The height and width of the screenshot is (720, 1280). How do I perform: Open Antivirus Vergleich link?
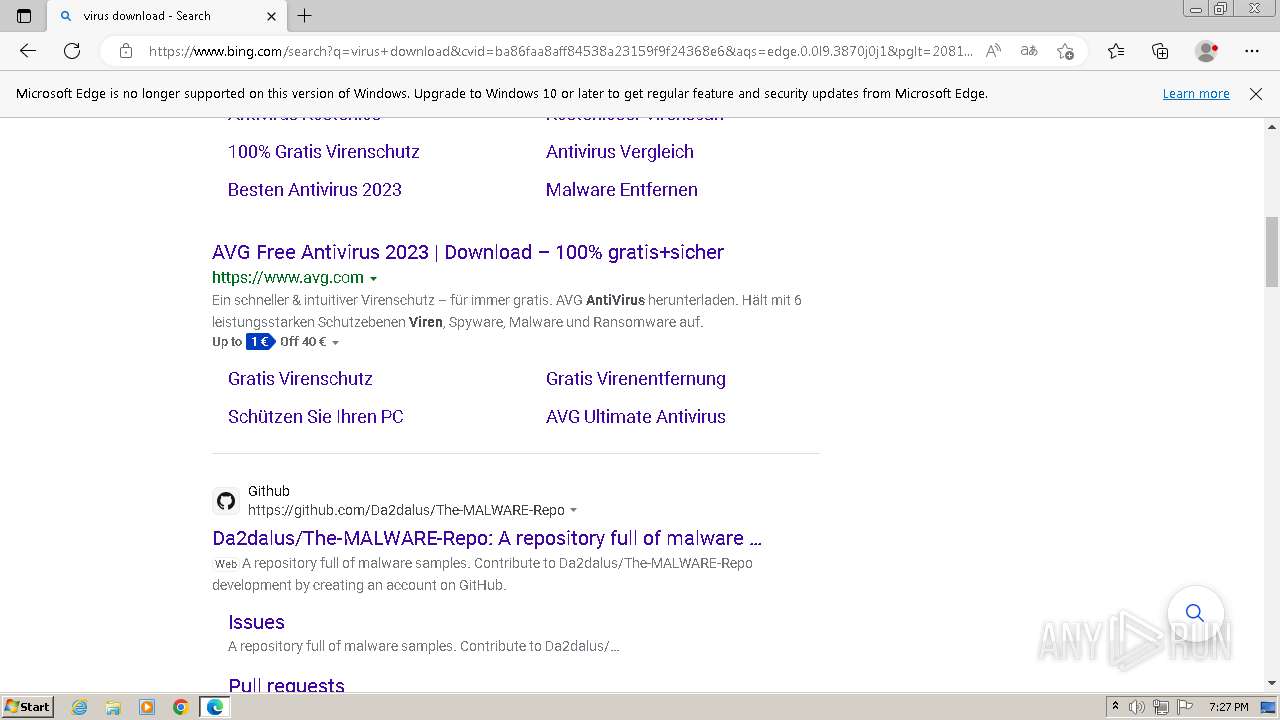[619, 152]
